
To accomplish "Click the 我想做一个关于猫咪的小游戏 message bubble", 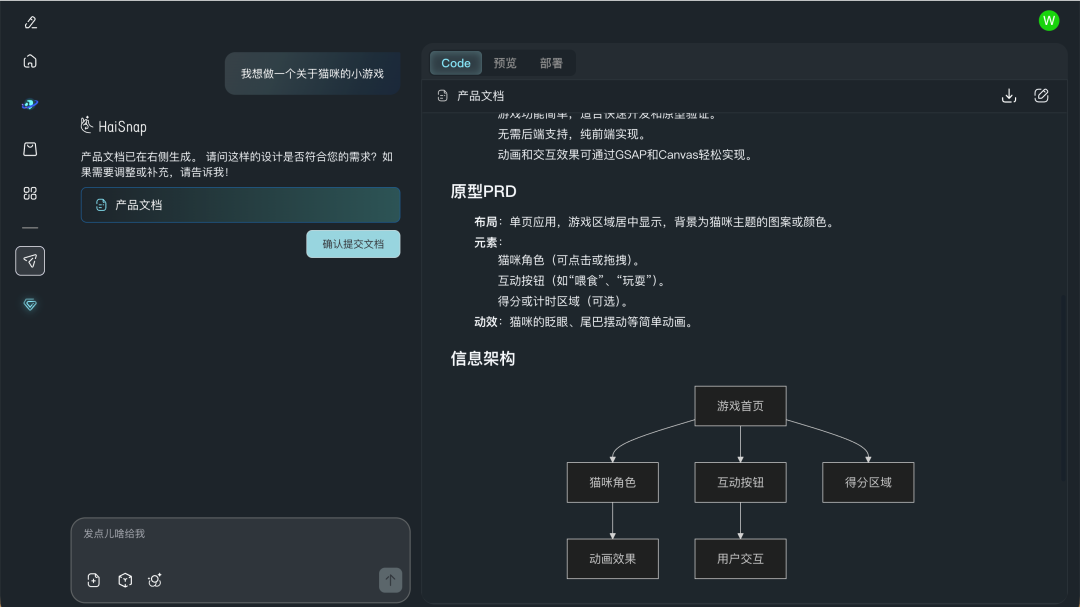I will (313, 74).
